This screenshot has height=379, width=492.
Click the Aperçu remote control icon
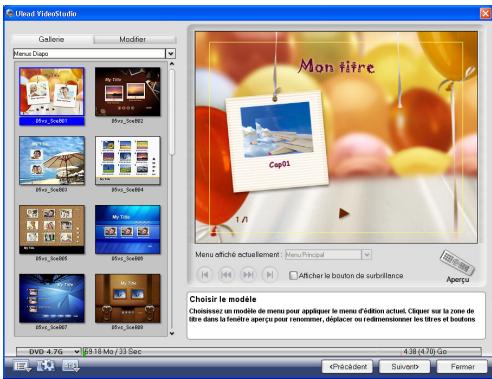(457, 263)
